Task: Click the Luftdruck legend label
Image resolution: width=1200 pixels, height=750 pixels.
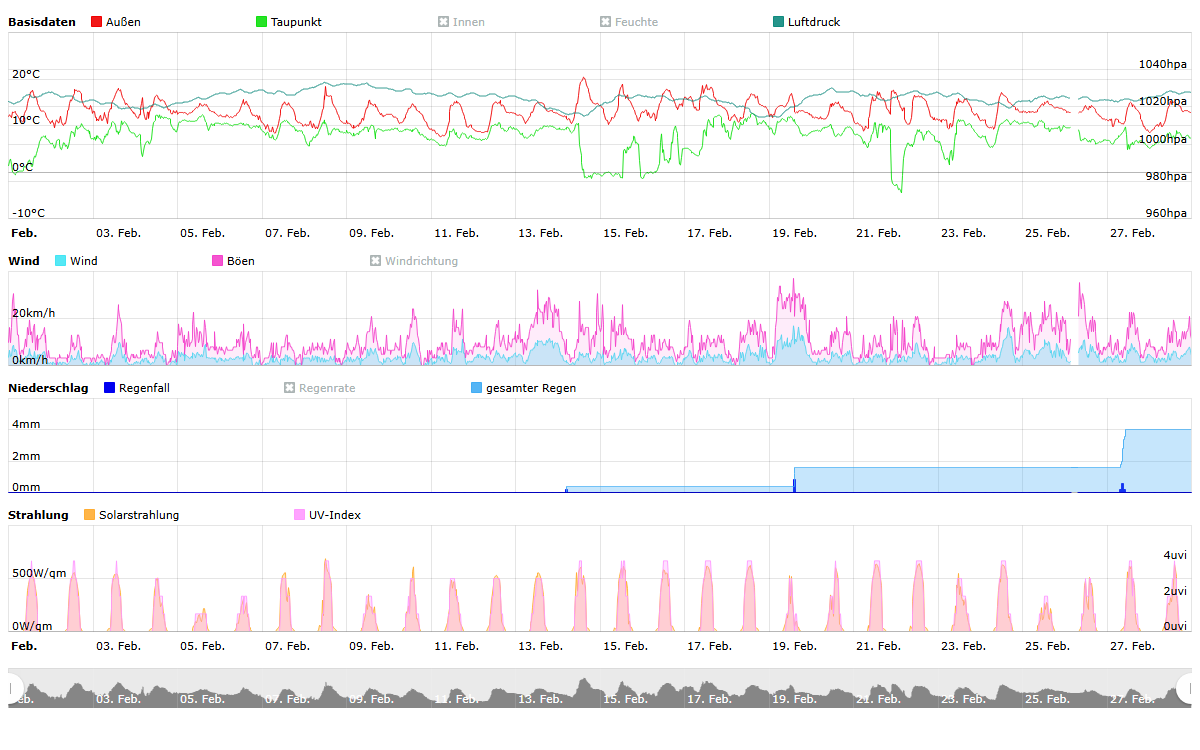Action: point(814,22)
